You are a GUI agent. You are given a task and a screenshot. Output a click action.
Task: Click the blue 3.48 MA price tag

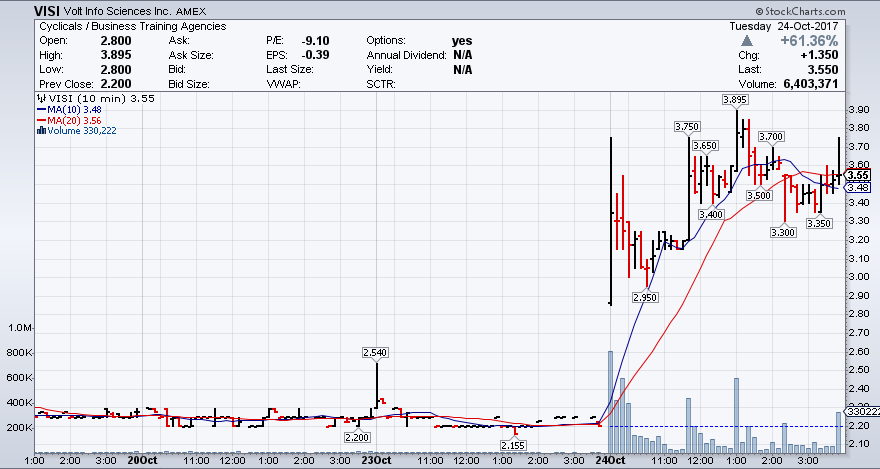pos(857,187)
